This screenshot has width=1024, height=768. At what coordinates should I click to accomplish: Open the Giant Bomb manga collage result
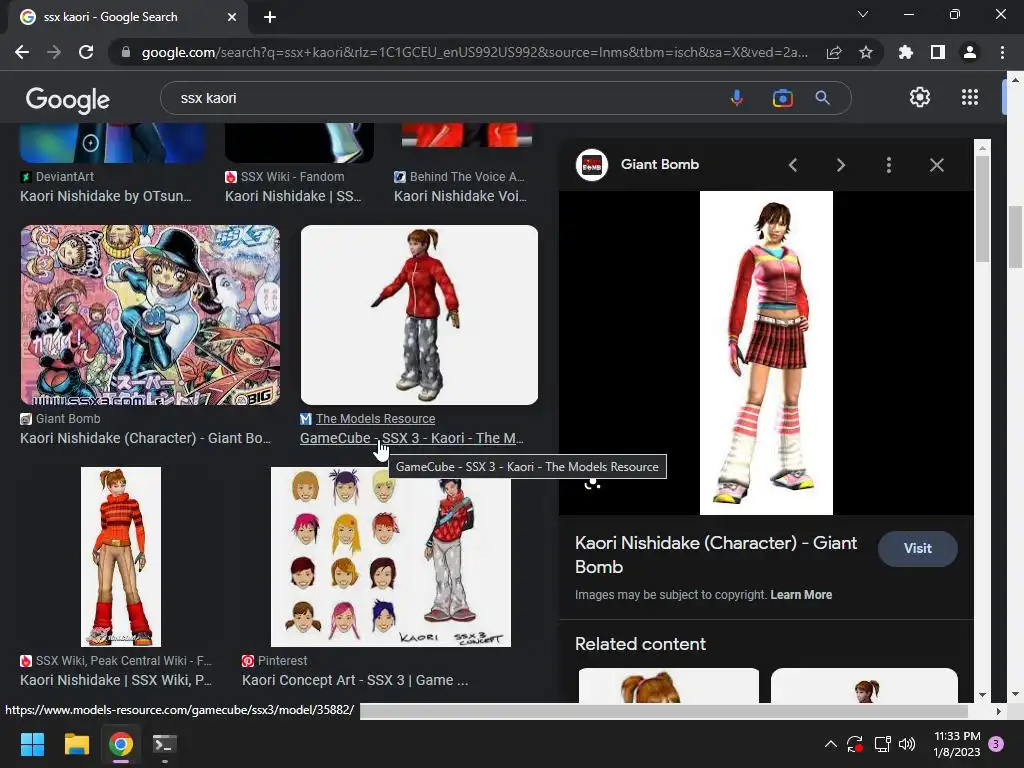coord(150,315)
